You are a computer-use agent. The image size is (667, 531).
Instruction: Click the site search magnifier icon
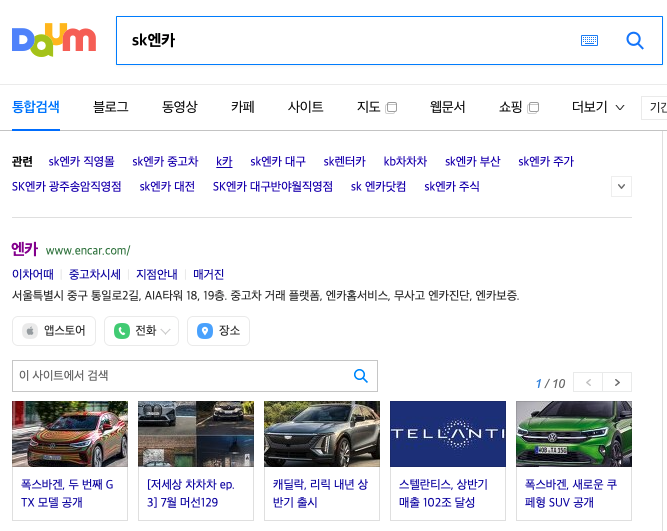pos(361,376)
